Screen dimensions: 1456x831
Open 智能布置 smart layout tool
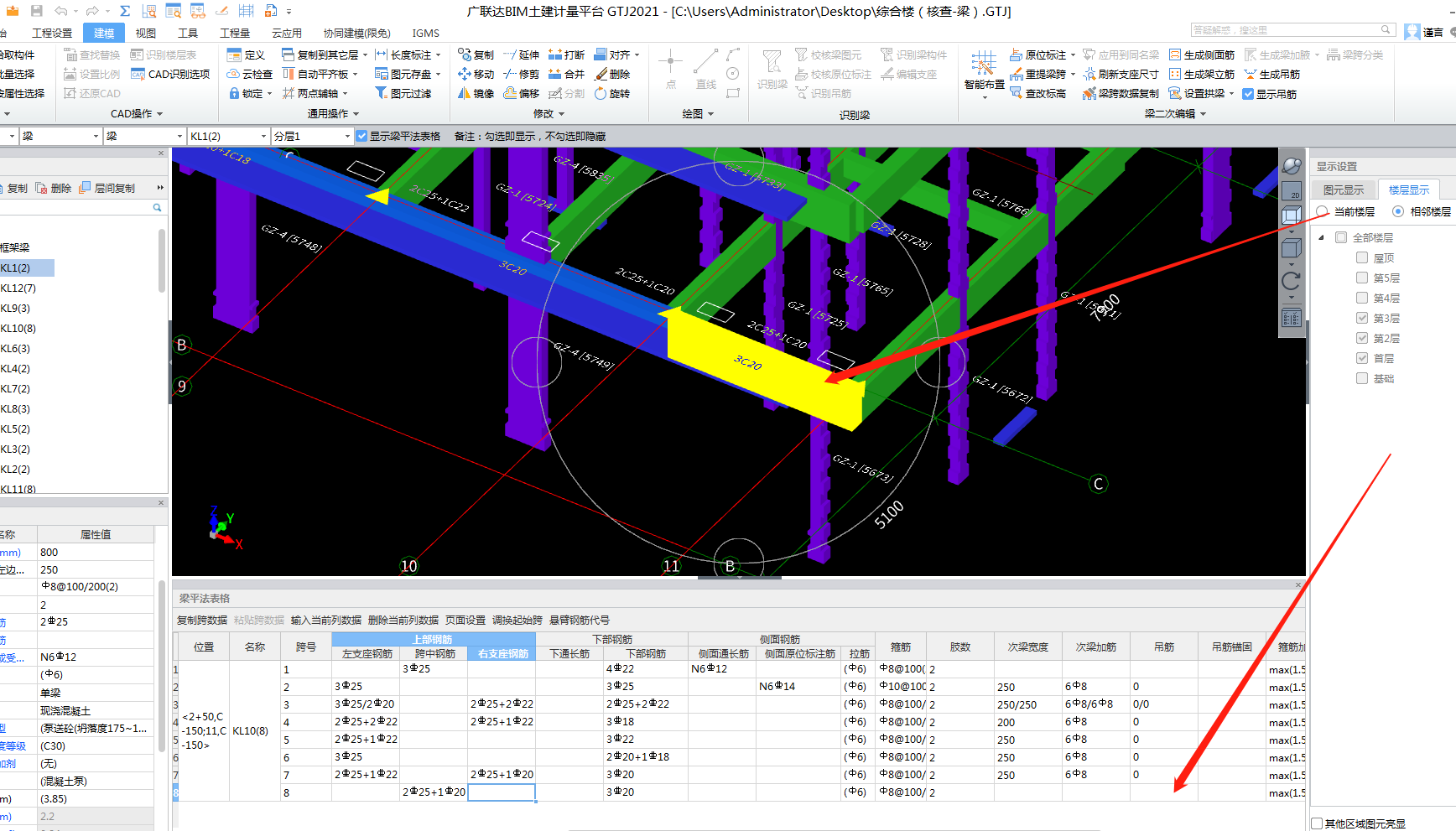click(984, 70)
